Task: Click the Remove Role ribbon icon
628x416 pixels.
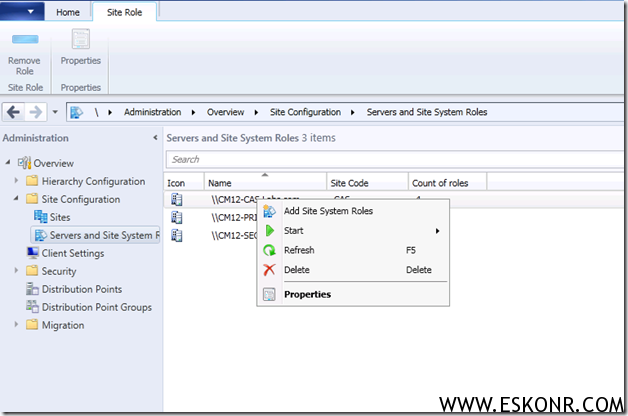Action: (25, 39)
